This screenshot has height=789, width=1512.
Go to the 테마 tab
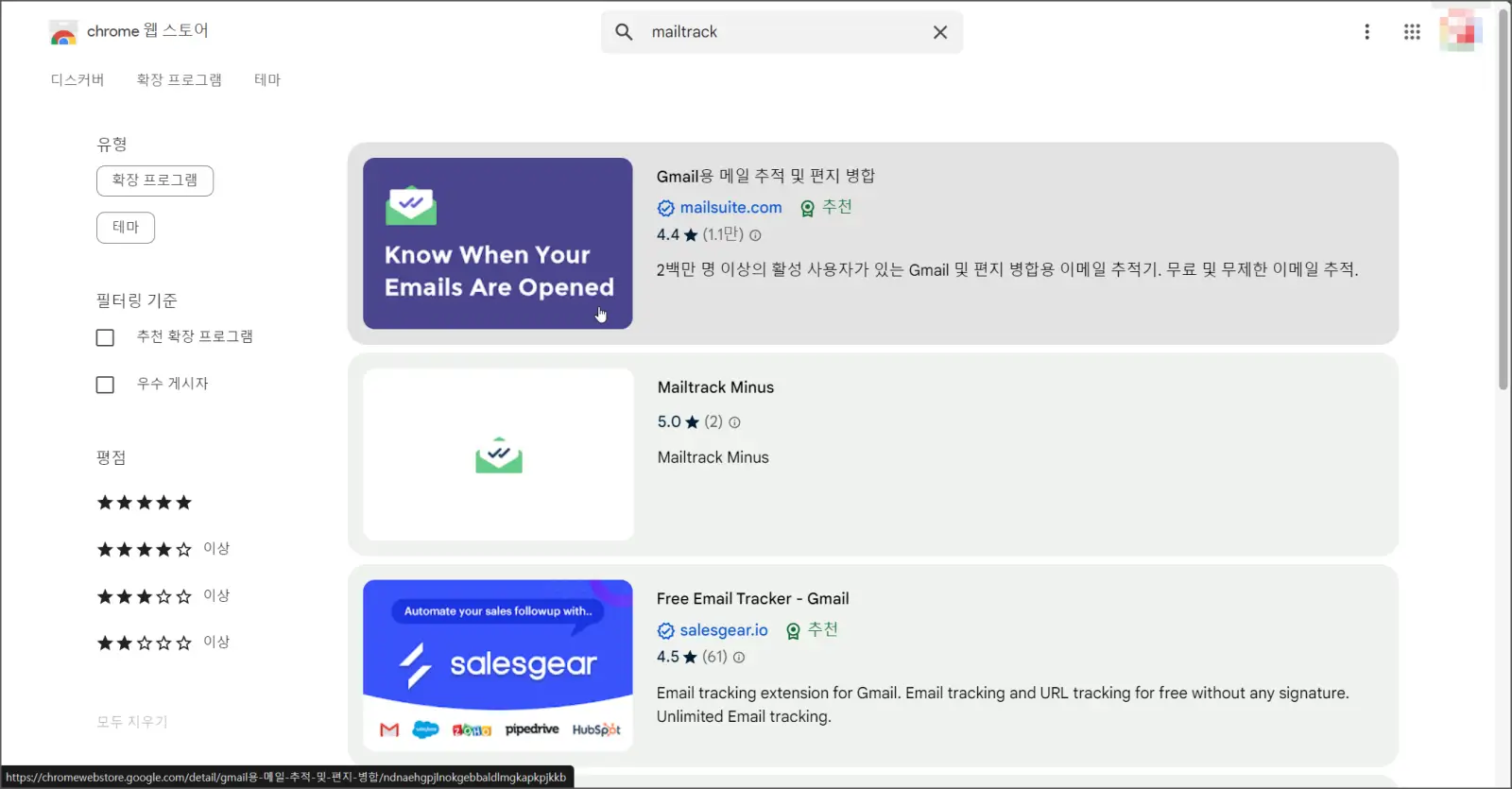(x=267, y=80)
